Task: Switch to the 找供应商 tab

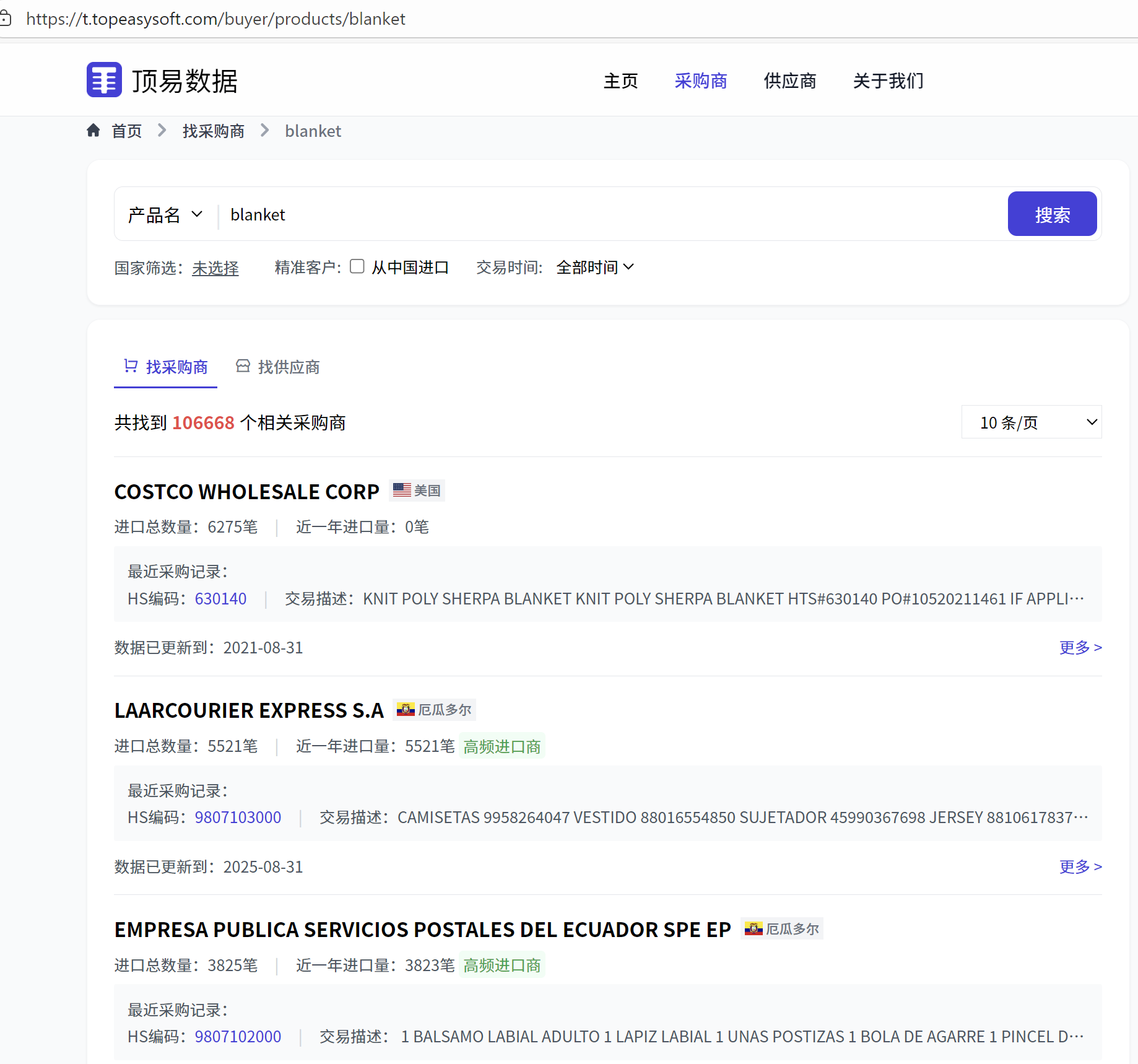Action: 278,367
